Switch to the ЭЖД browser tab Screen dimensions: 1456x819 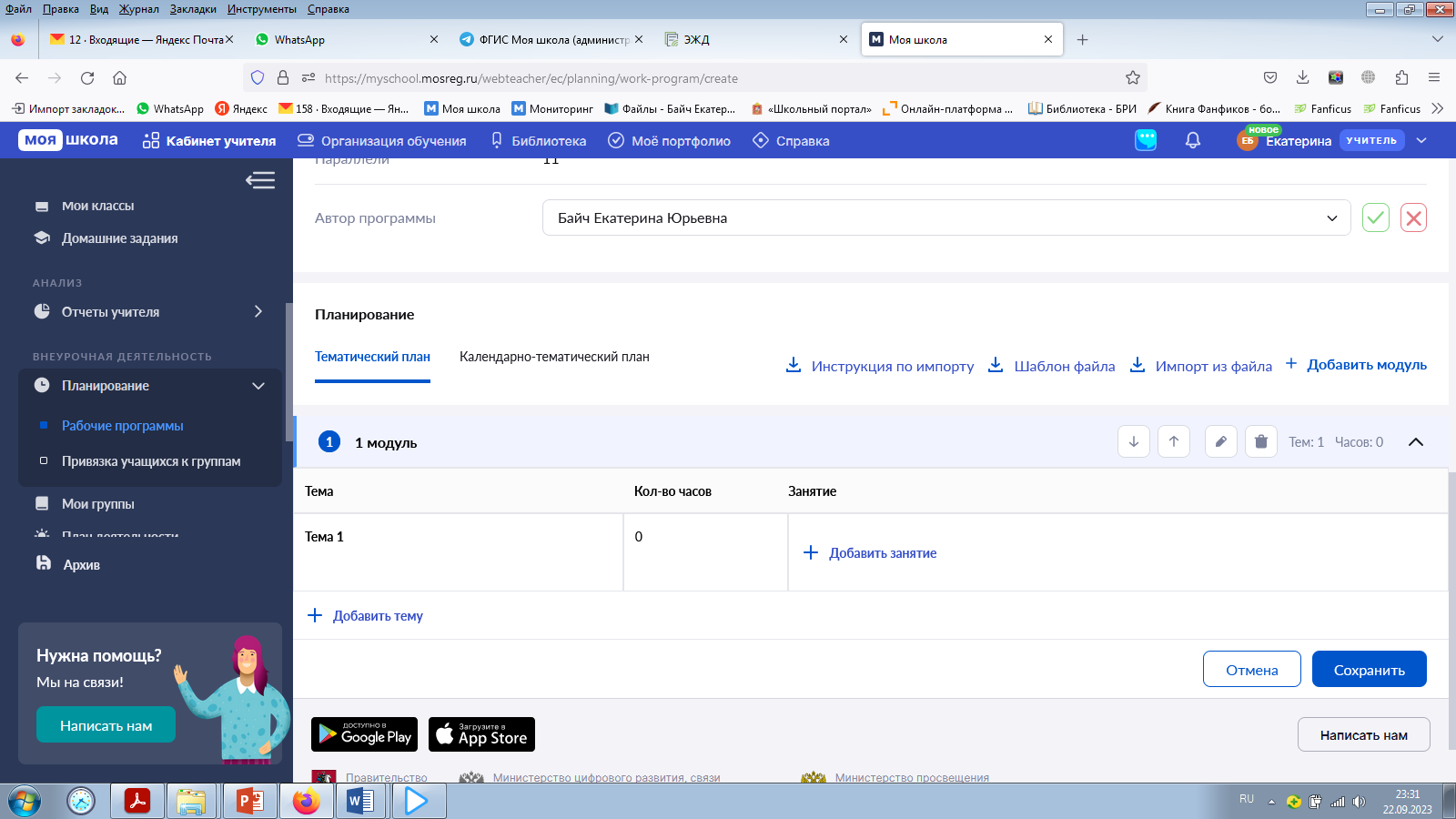tap(757, 39)
